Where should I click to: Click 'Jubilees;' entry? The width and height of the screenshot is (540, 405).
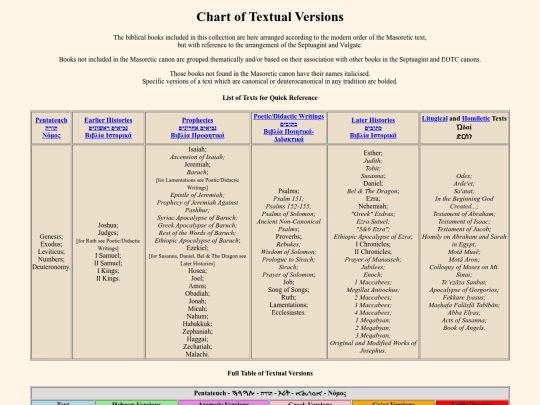point(373,267)
